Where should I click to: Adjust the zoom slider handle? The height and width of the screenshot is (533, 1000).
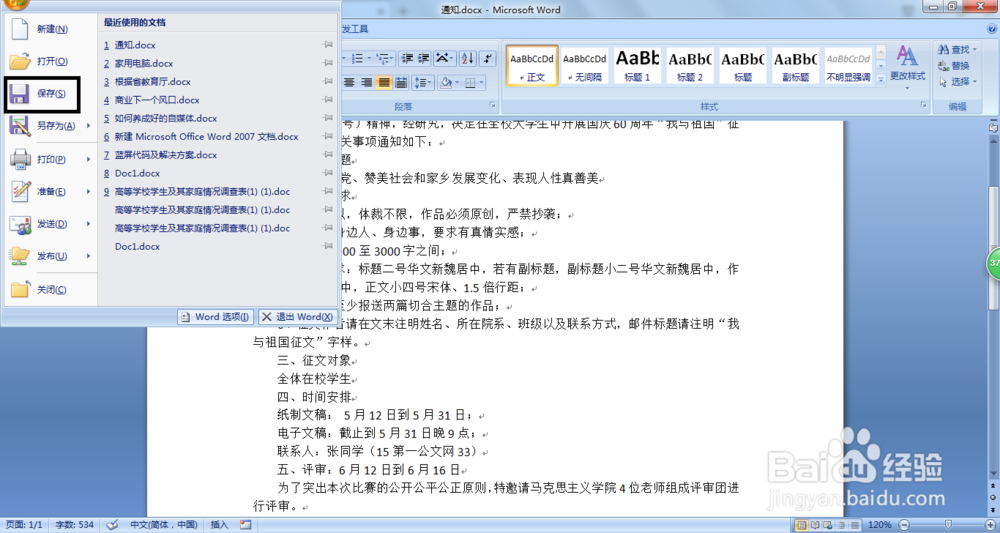pyautogui.click(x=948, y=524)
